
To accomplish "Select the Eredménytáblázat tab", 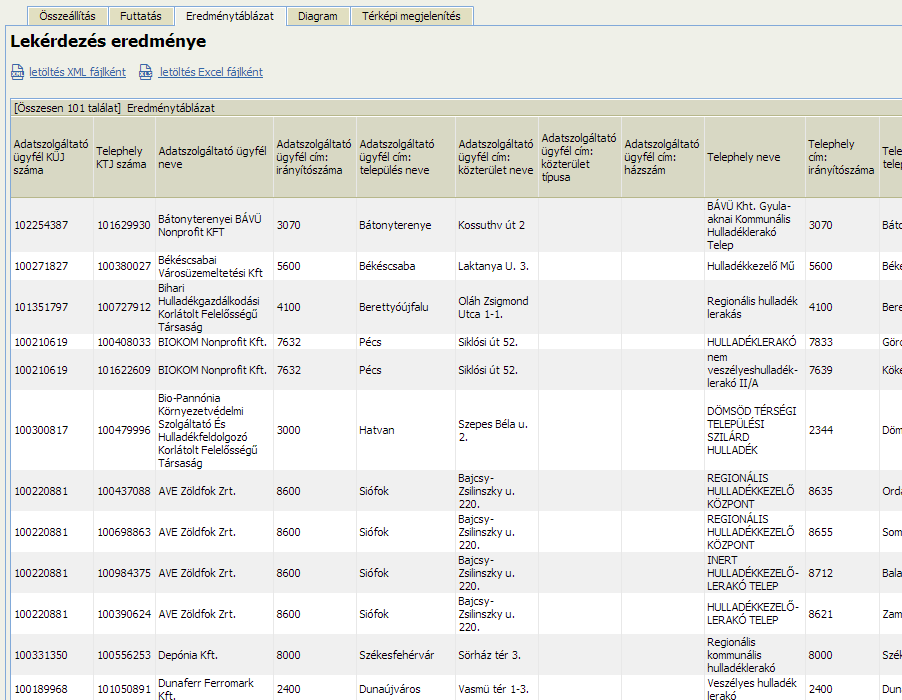I will (230, 16).
